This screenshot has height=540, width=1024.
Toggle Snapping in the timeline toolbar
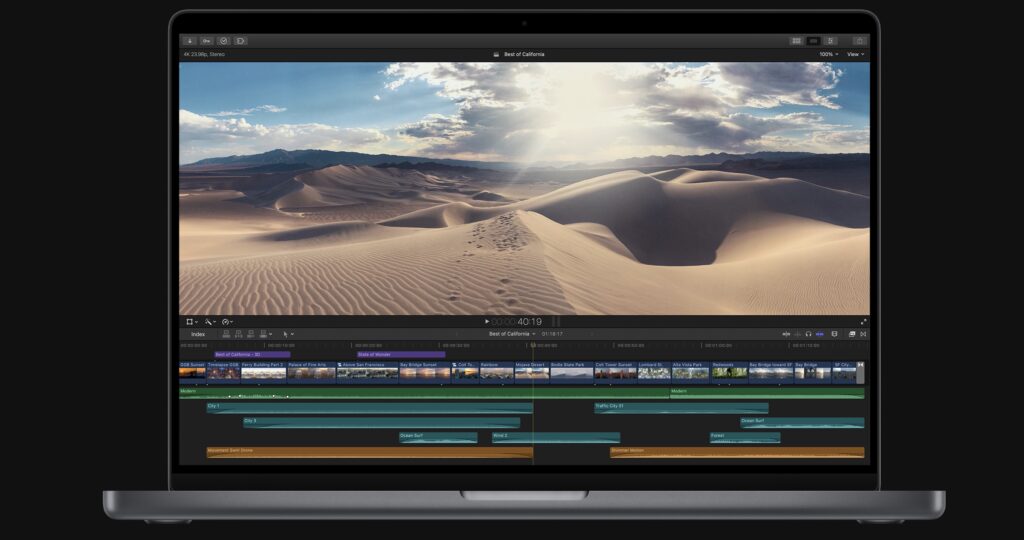[x=820, y=334]
